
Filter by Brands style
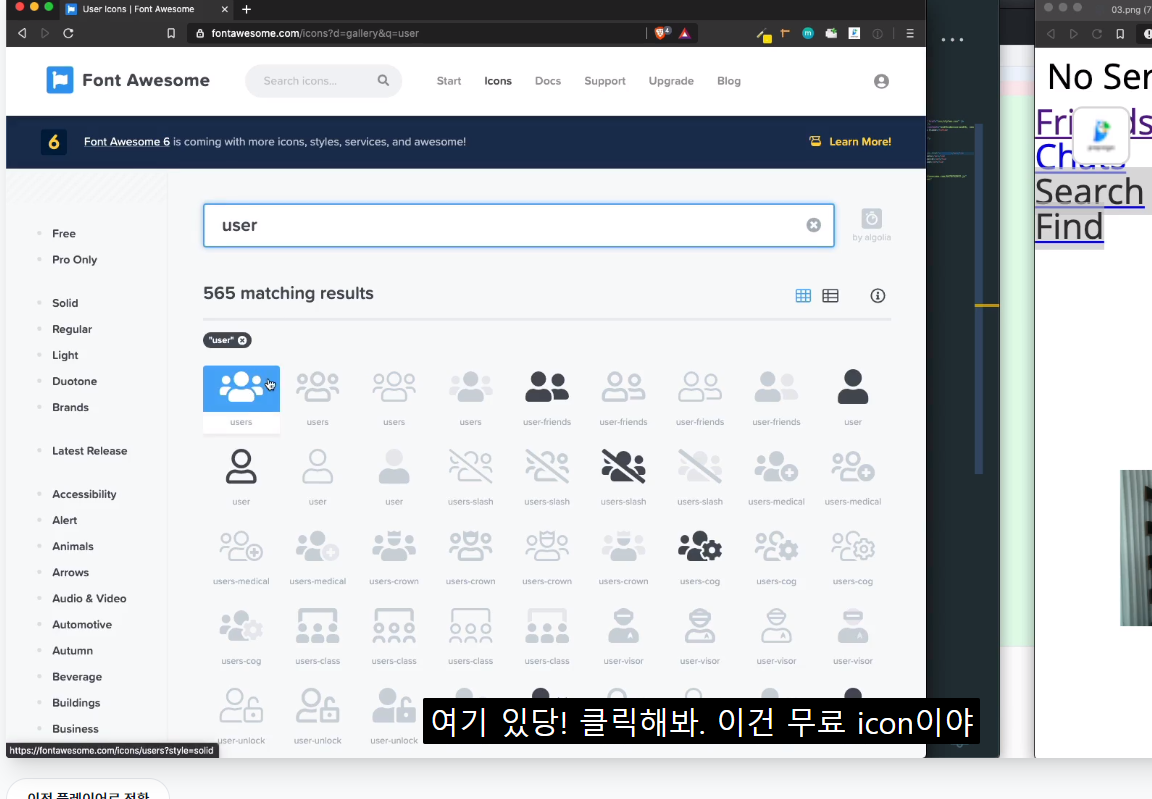tap(71, 408)
